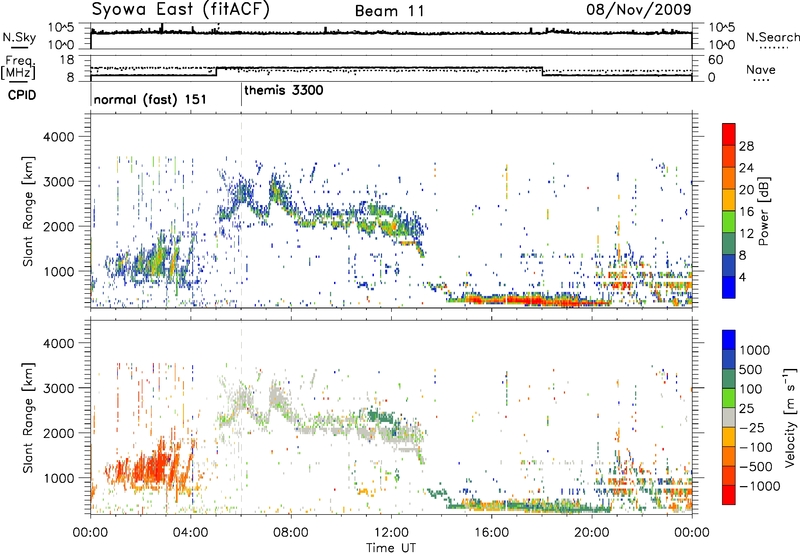800x554 pixels.
Task: Click the '16' label on the Power colorbar
Action: (x=746, y=212)
